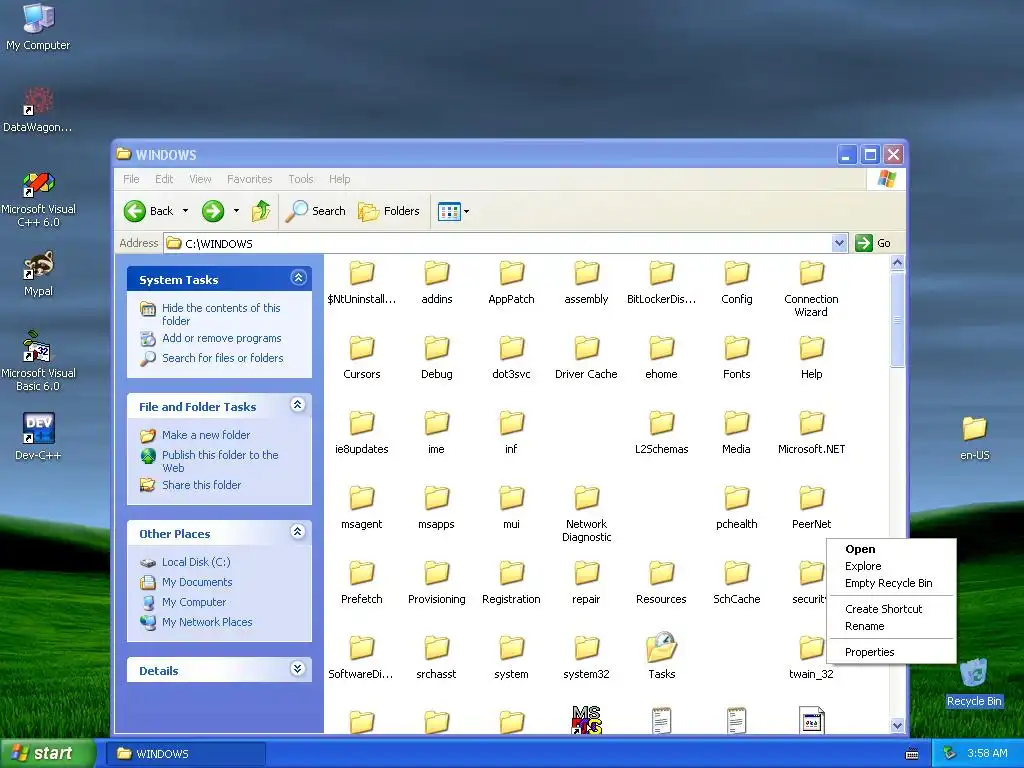Screen dimensions: 1024x768
Task: Collapse the Other Places panel
Action: tap(298, 532)
